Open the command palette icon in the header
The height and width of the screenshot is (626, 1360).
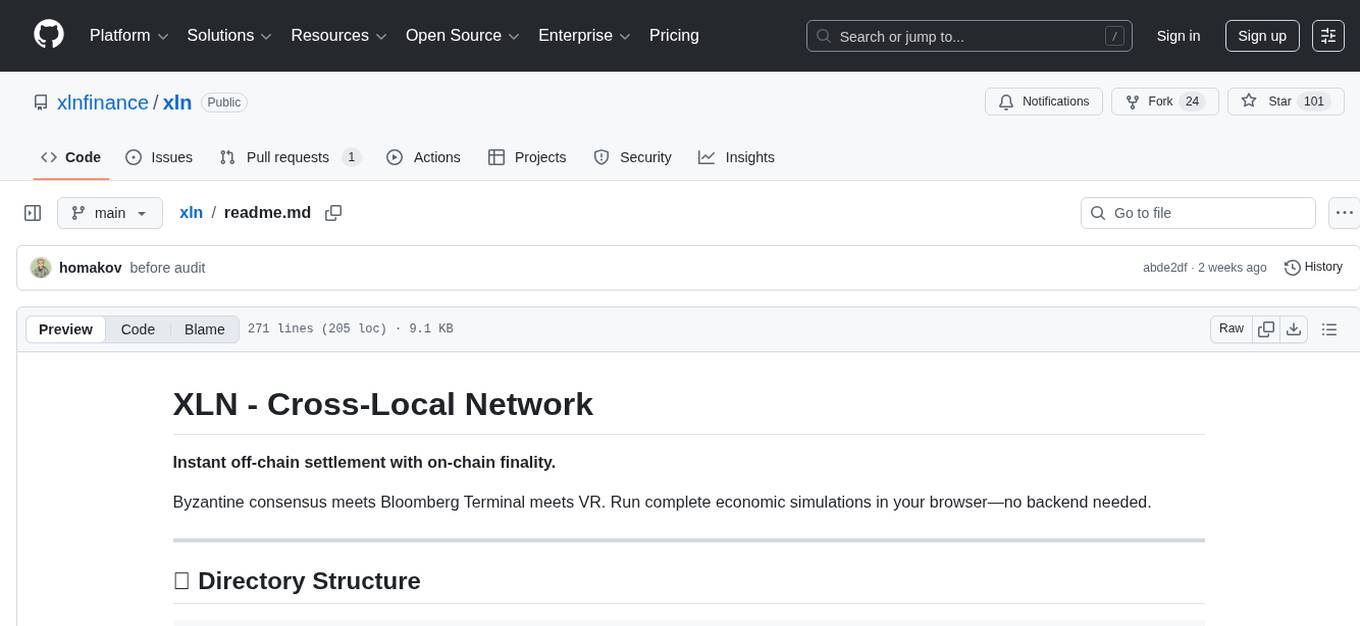pyautogui.click(x=1328, y=35)
